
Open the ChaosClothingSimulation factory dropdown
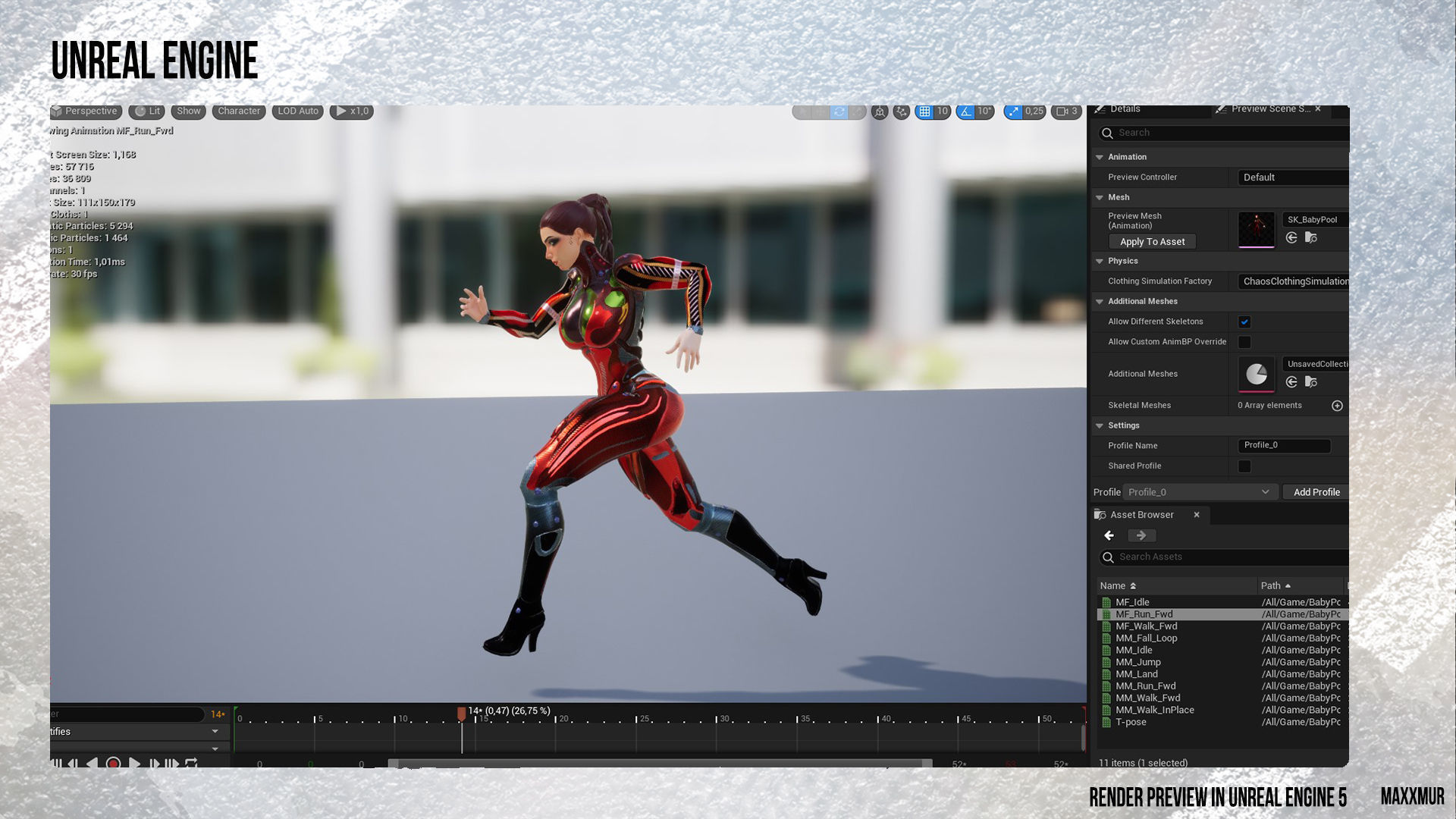click(x=1294, y=281)
